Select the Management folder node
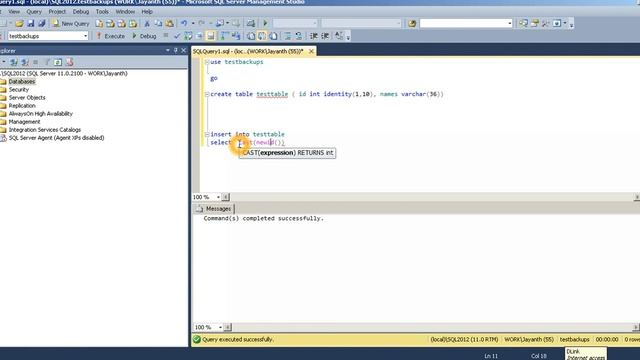 24,122
